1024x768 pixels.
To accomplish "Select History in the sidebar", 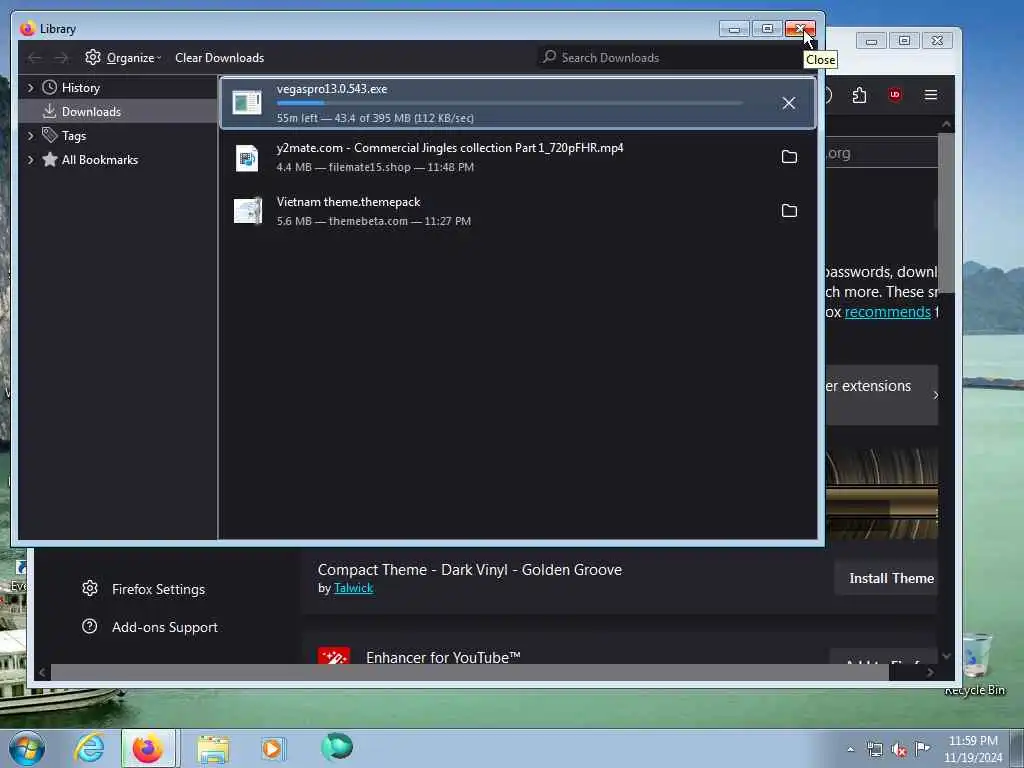I will pos(80,88).
